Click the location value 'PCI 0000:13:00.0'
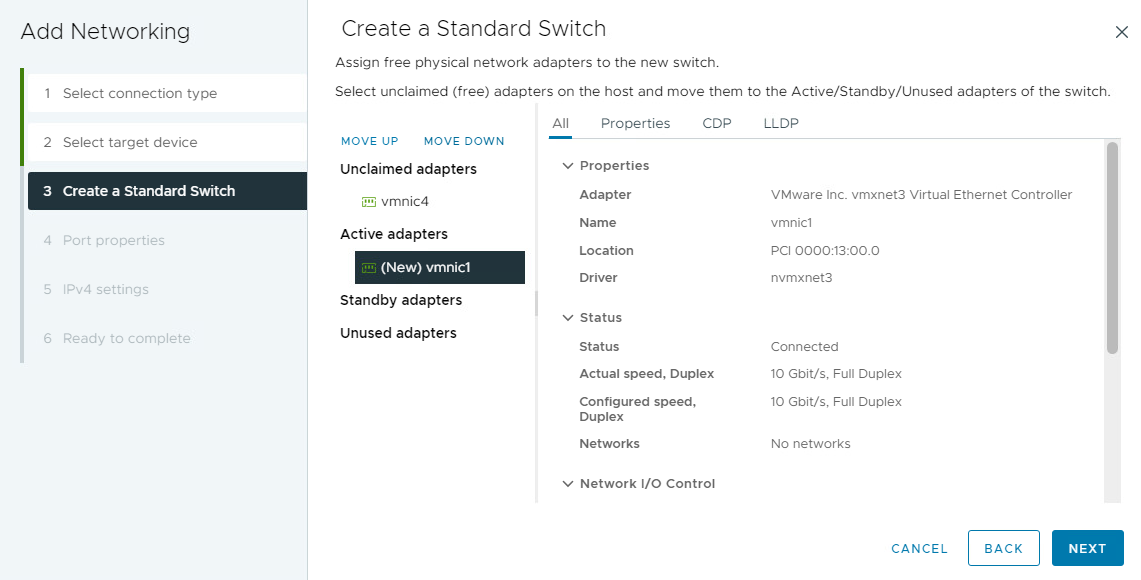Image resolution: width=1141 pixels, height=580 pixels. coord(824,250)
